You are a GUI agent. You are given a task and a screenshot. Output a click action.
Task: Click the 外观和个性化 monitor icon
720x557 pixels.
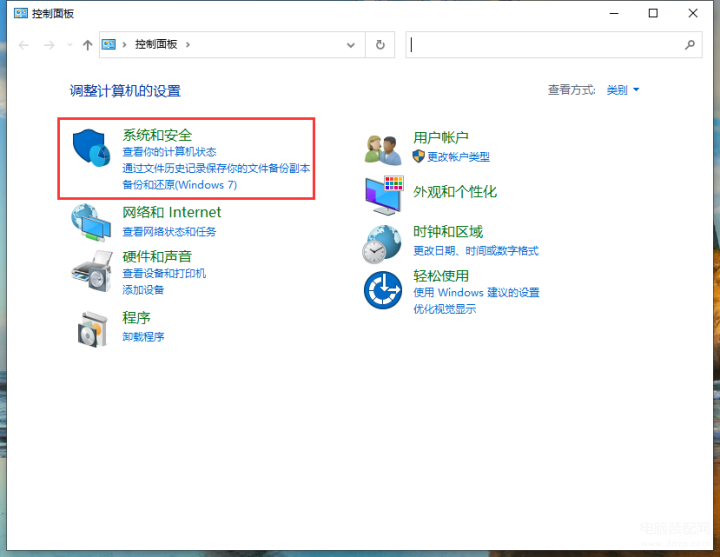[x=384, y=195]
